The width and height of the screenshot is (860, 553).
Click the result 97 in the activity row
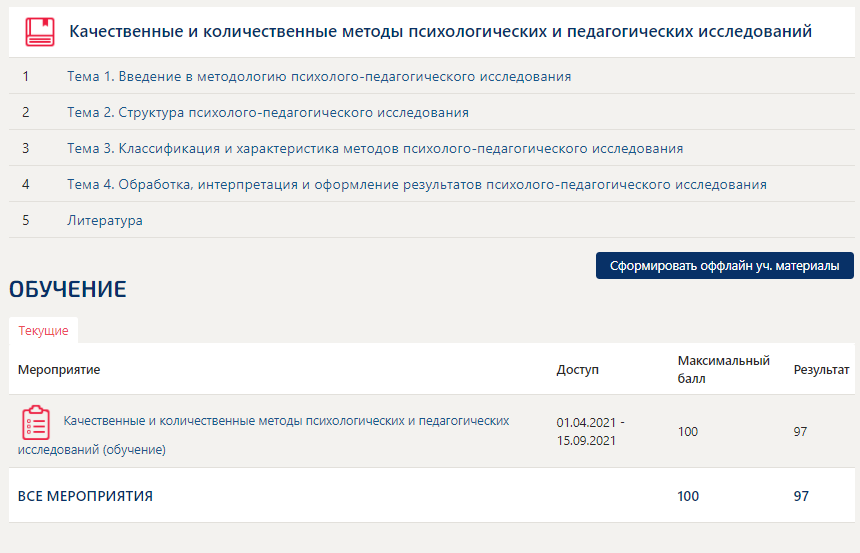pos(800,432)
